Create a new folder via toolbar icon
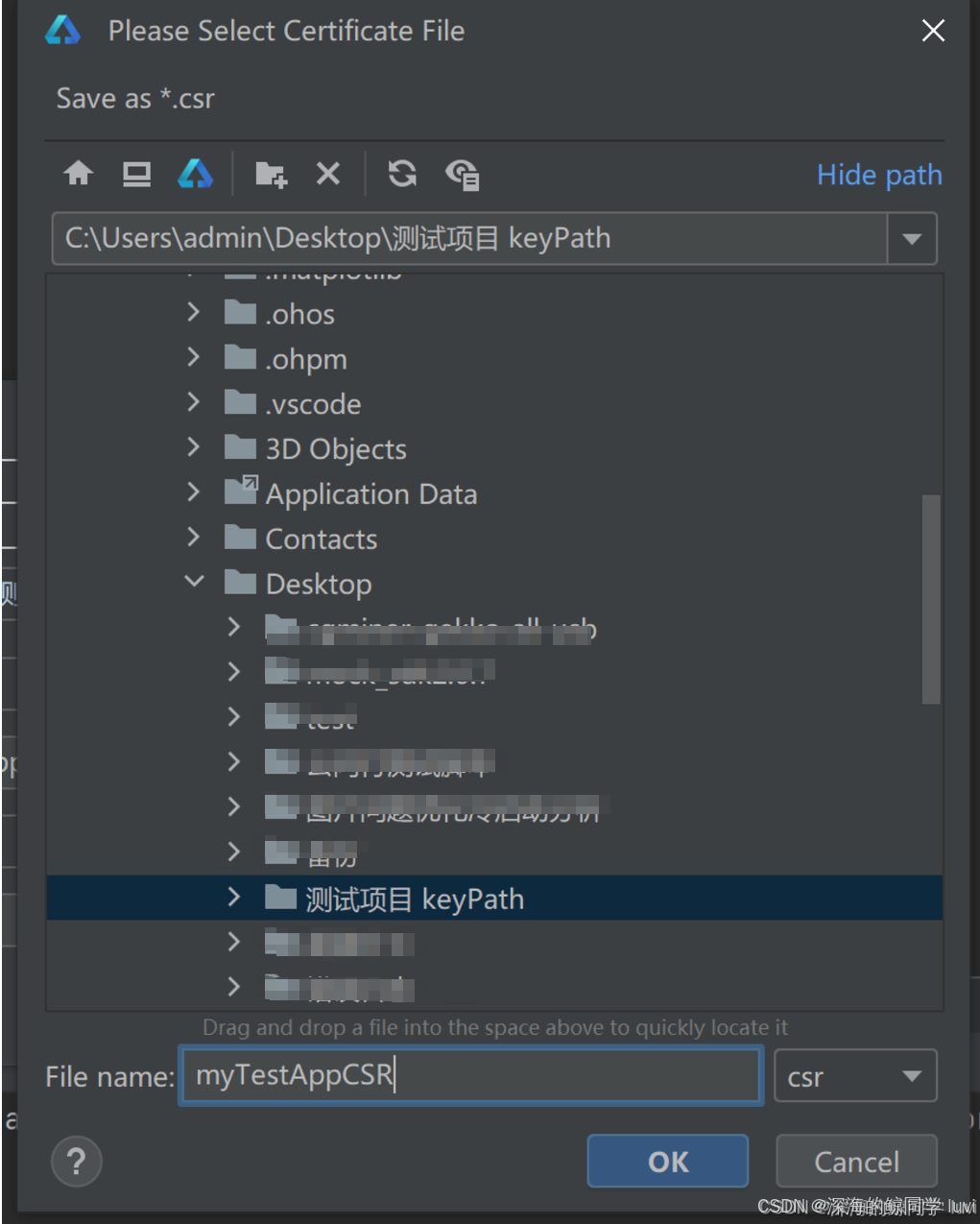The height and width of the screenshot is (1224, 980). (271, 174)
